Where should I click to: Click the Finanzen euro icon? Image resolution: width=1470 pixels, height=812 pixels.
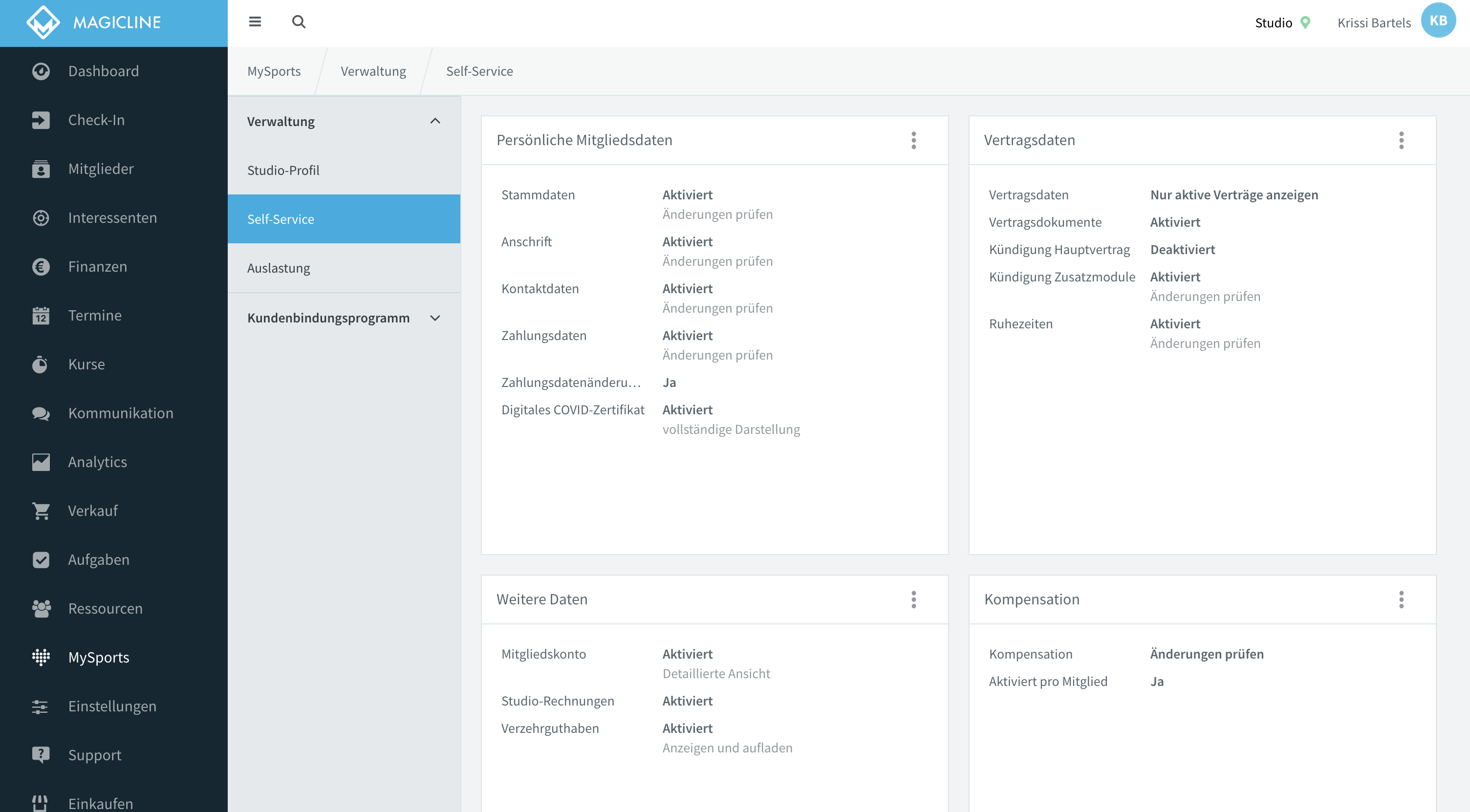41,266
